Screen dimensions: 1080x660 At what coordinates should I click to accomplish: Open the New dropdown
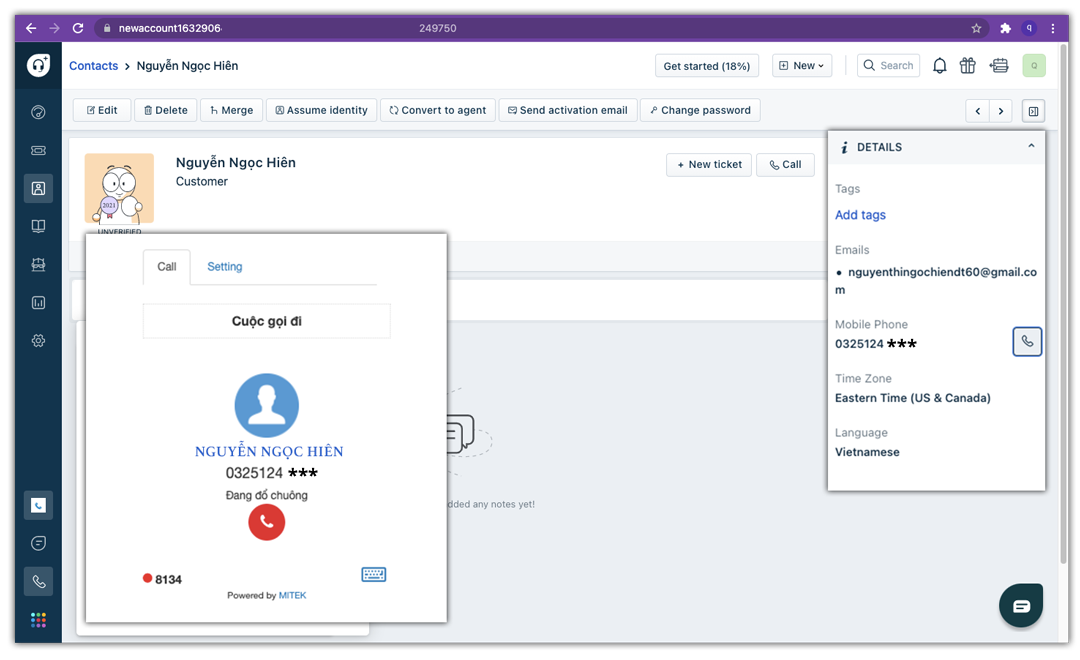[x=802, y=66]
